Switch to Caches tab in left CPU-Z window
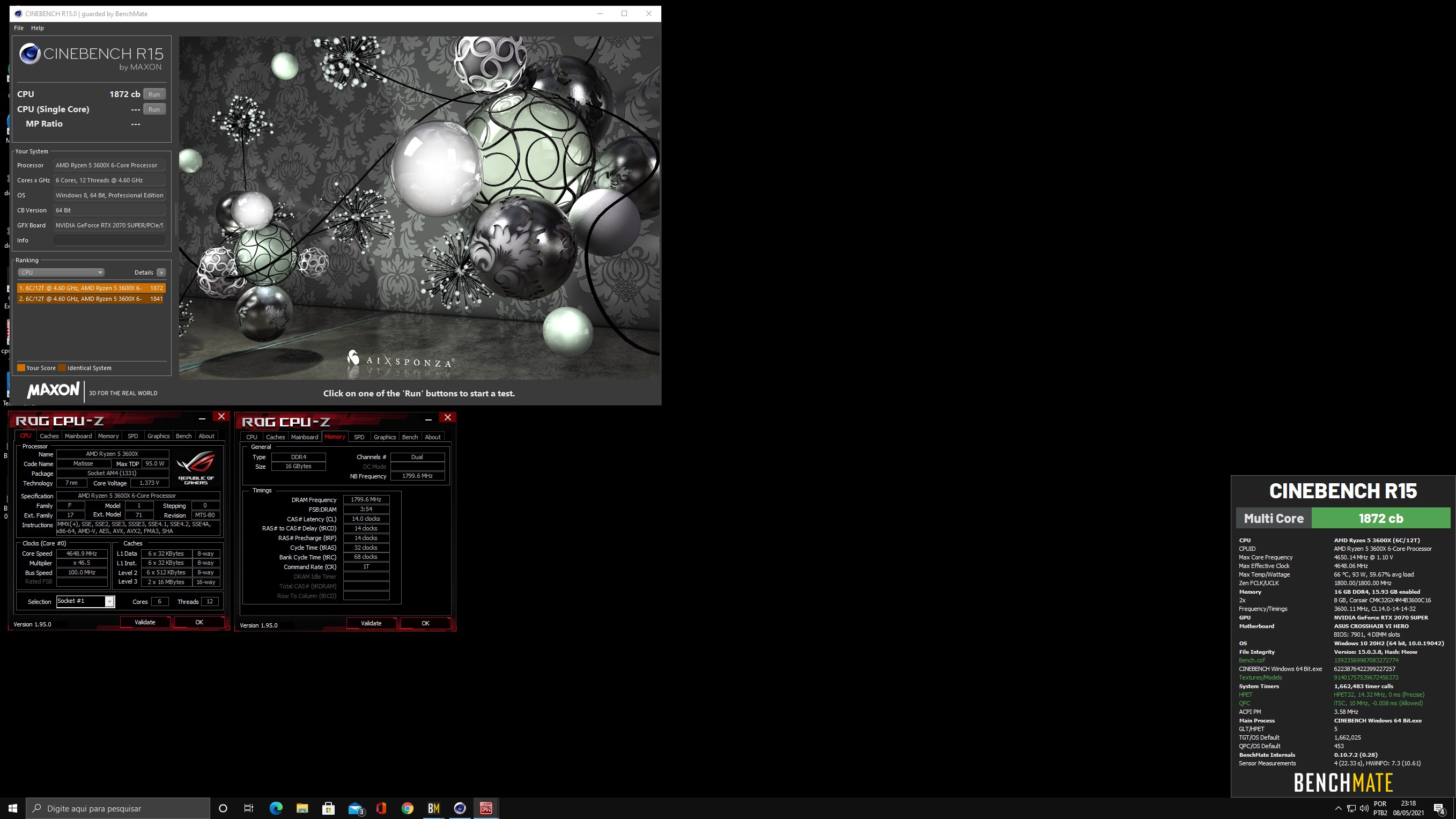 pos(49,436)
